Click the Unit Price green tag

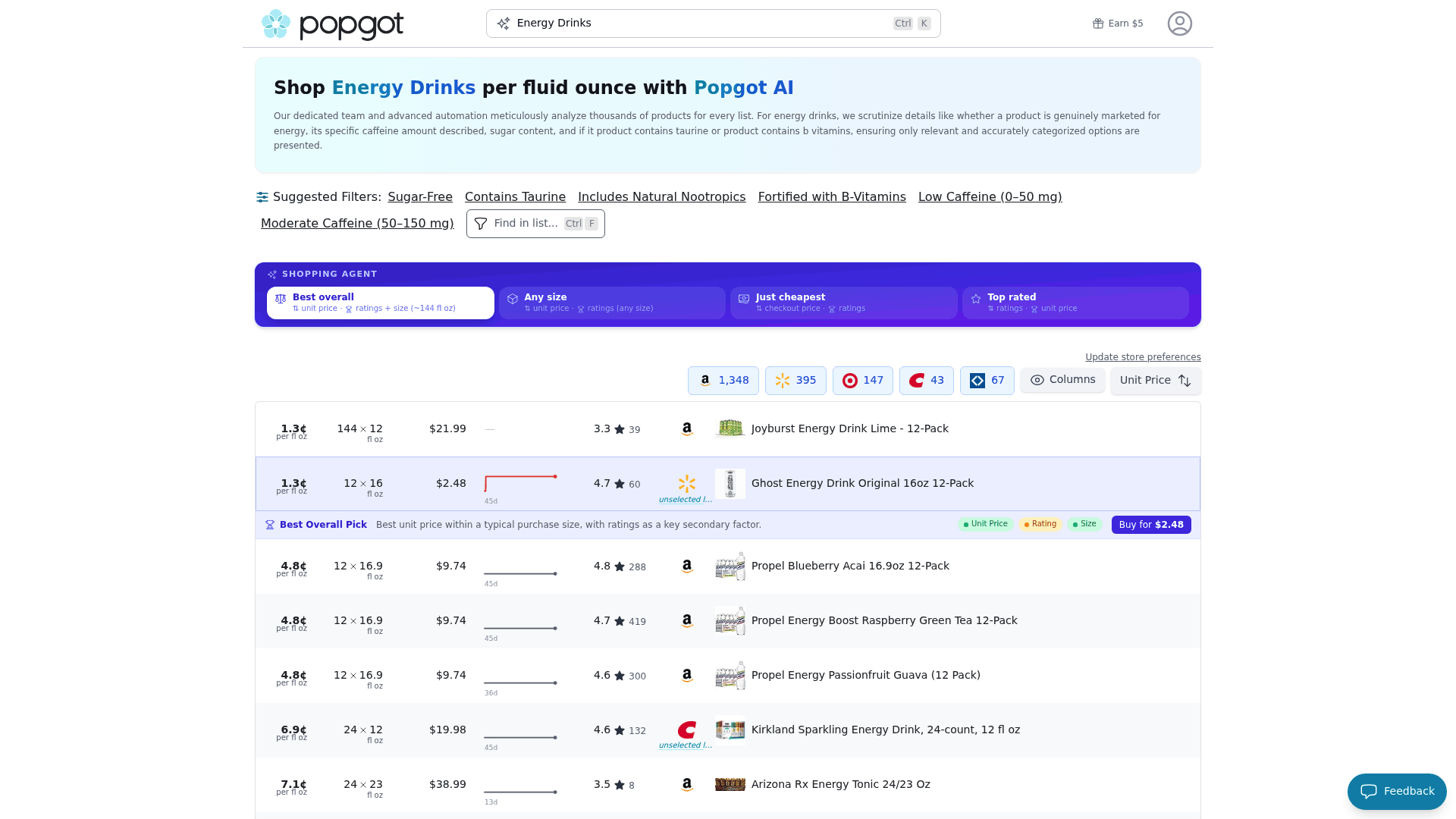pyautogui.click(x=985, y=524)
